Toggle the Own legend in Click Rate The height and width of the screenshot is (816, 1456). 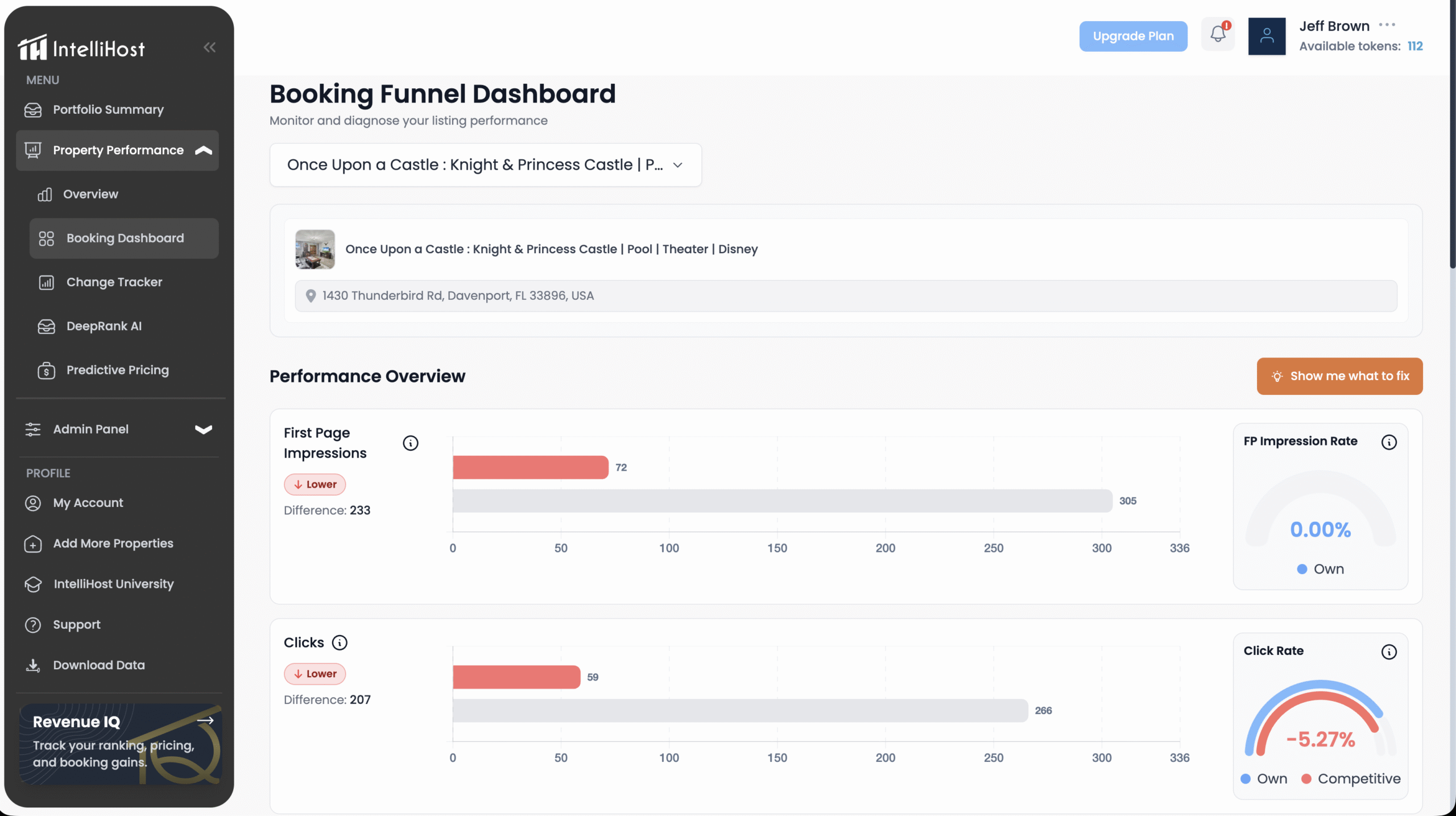[x=1264, y=778]
